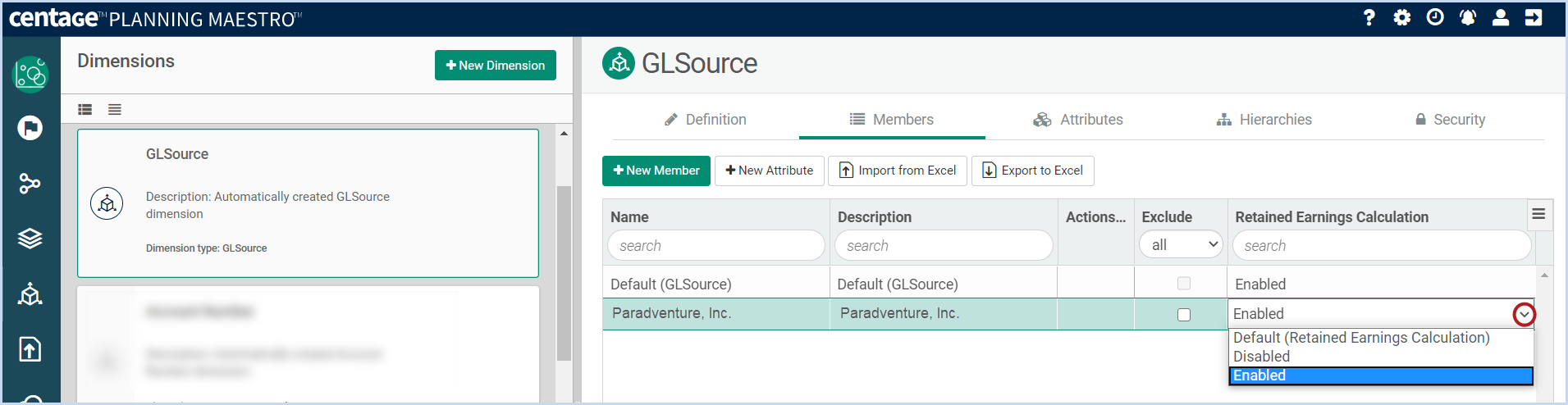Switch to detailed list view icon
Viewport: 1568px width, 405px height.
coord(85,109)
